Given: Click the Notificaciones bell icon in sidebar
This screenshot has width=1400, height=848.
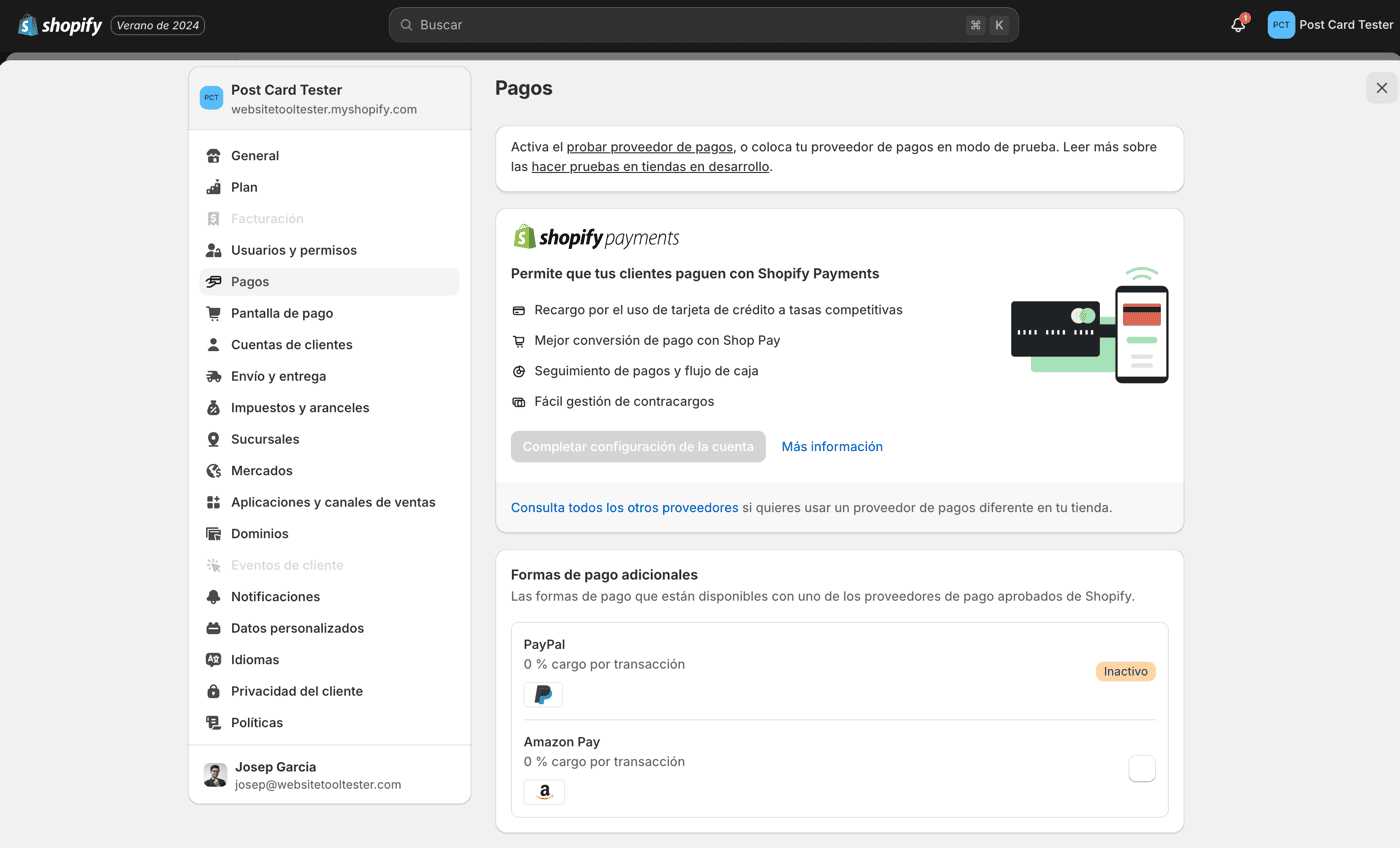Looking at the screenshot, I should [213, 597].
